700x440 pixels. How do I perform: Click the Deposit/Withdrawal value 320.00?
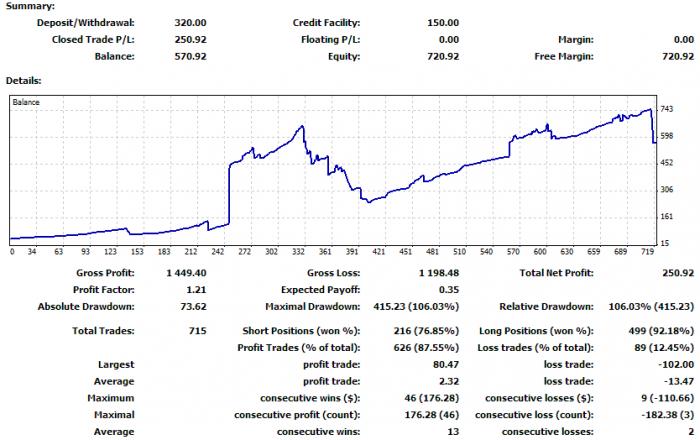[190, 23]
